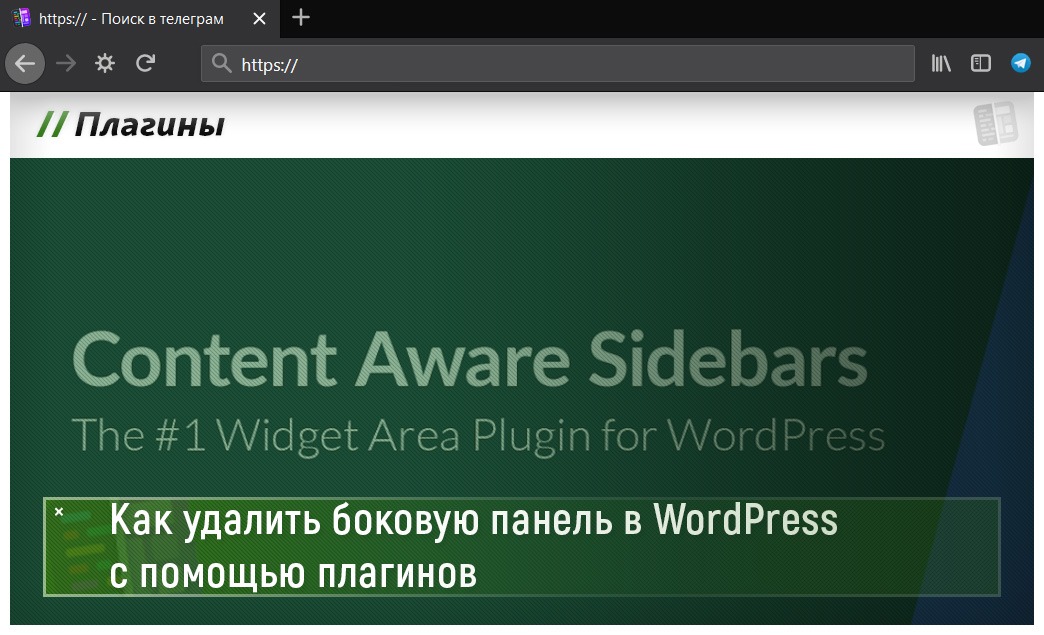Reload the page with the refresh icon
Screen dimensions: 1044x635
[146, 64]
